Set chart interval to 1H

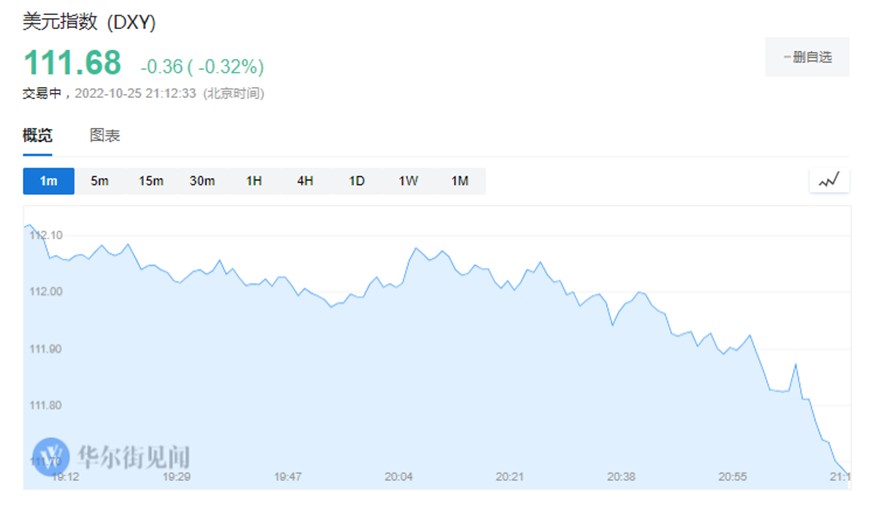click(254, 181)
